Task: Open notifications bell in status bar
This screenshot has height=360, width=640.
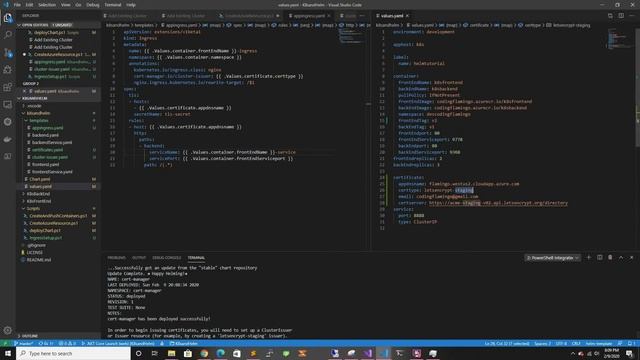Action: (x=631, y=344)
